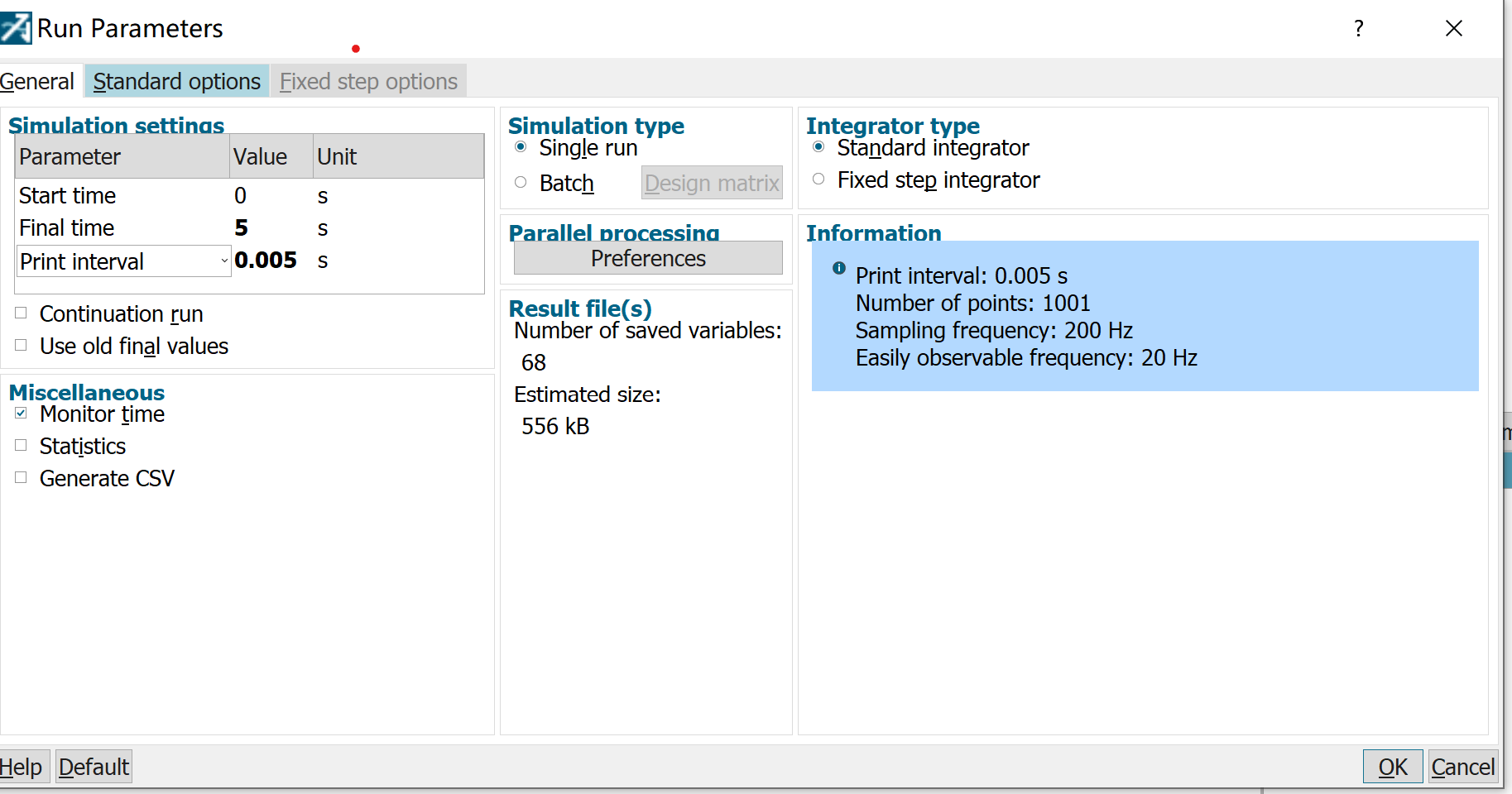1512x794 pixels.
Task: Select the Batch simulation type
Action: pyautogui.click(x=521, y=183)
